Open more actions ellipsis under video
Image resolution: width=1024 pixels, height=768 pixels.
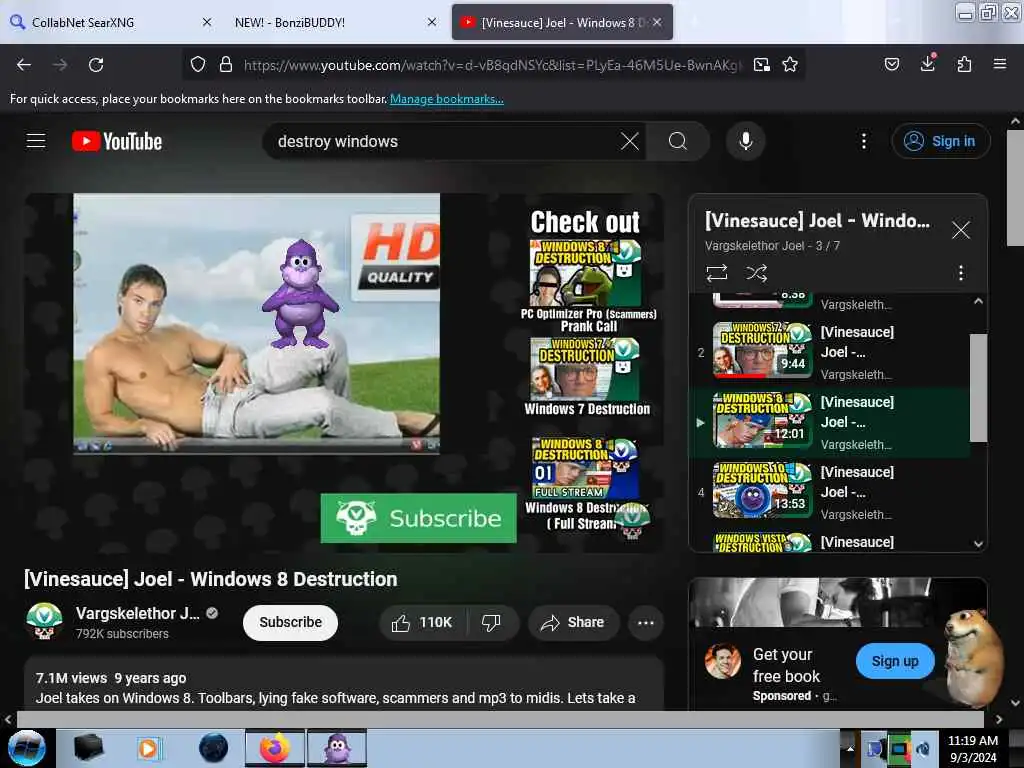[x=646, y=622]
